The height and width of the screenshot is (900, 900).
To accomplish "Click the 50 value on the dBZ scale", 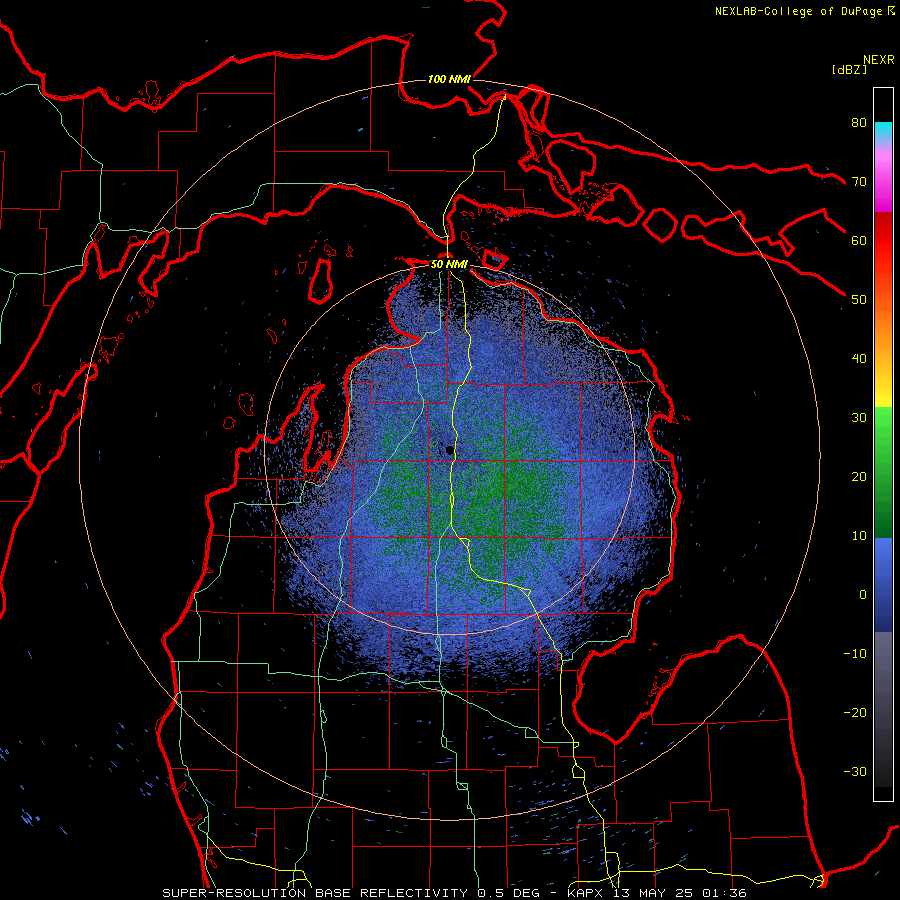I will (x=859, y=300).
